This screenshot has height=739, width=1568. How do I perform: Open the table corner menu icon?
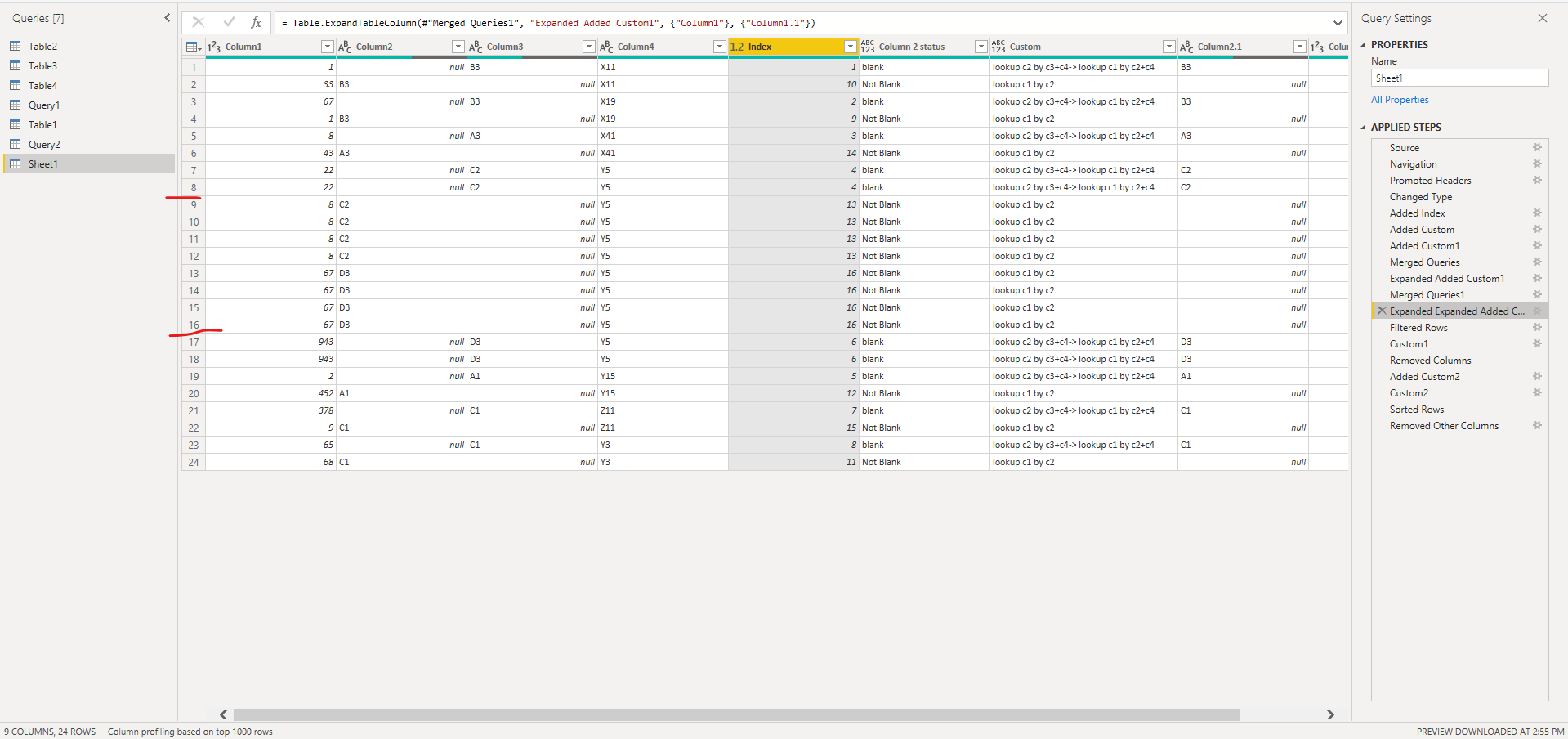[x=194, y=47]
